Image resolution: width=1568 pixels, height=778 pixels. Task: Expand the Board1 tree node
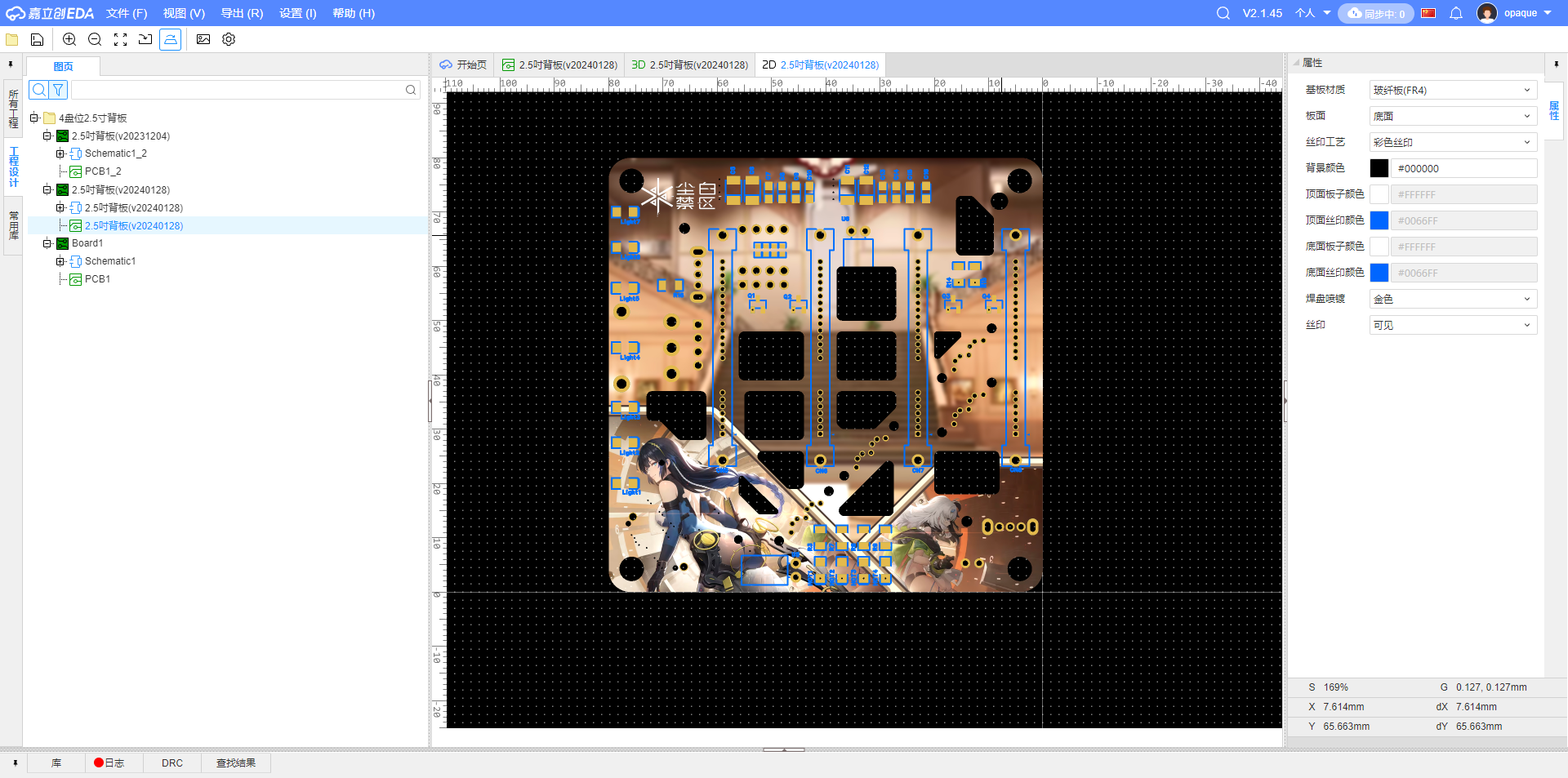[x=47, y=242]
